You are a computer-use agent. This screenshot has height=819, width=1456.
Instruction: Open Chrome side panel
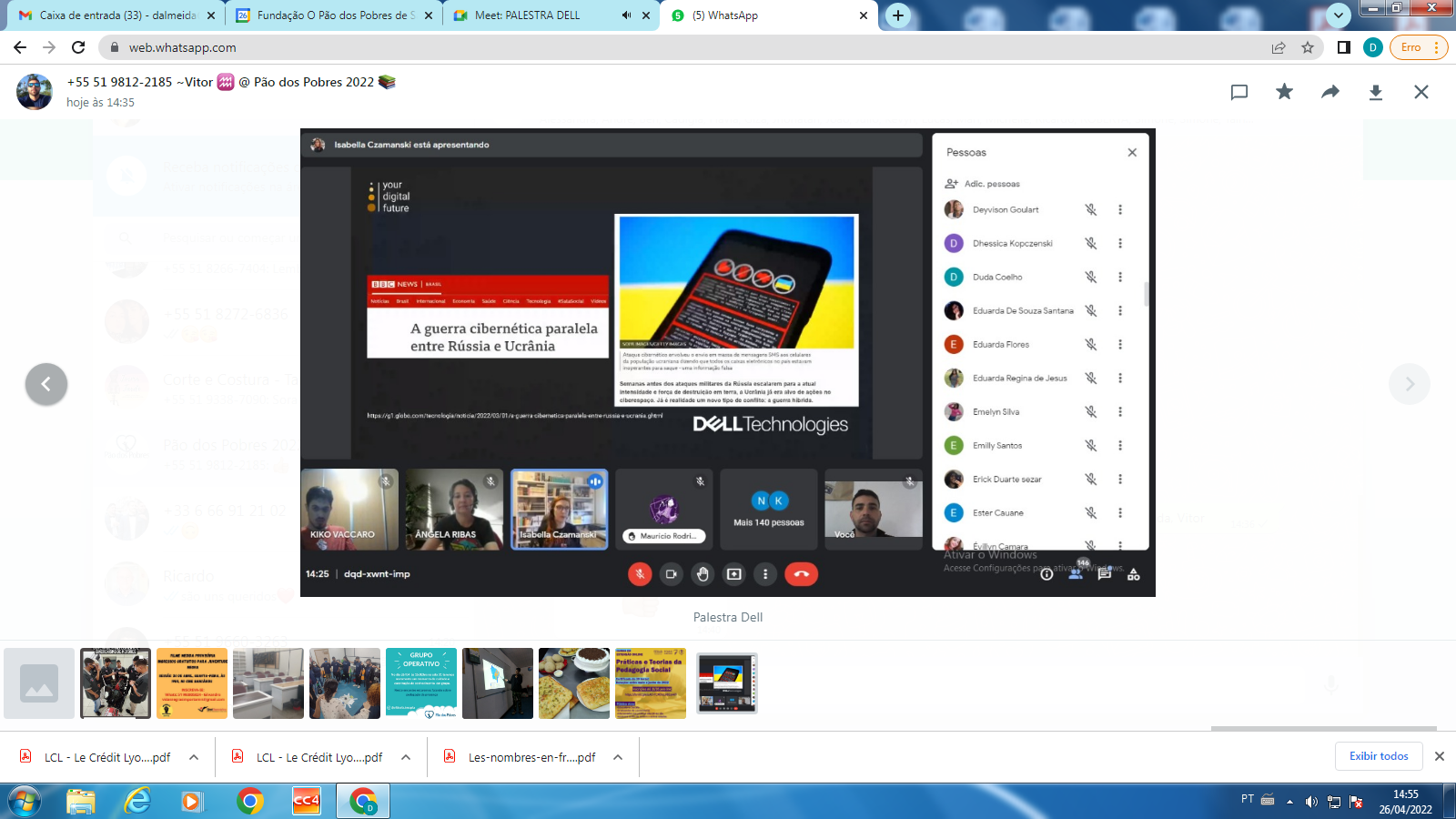click(1343, 47)
